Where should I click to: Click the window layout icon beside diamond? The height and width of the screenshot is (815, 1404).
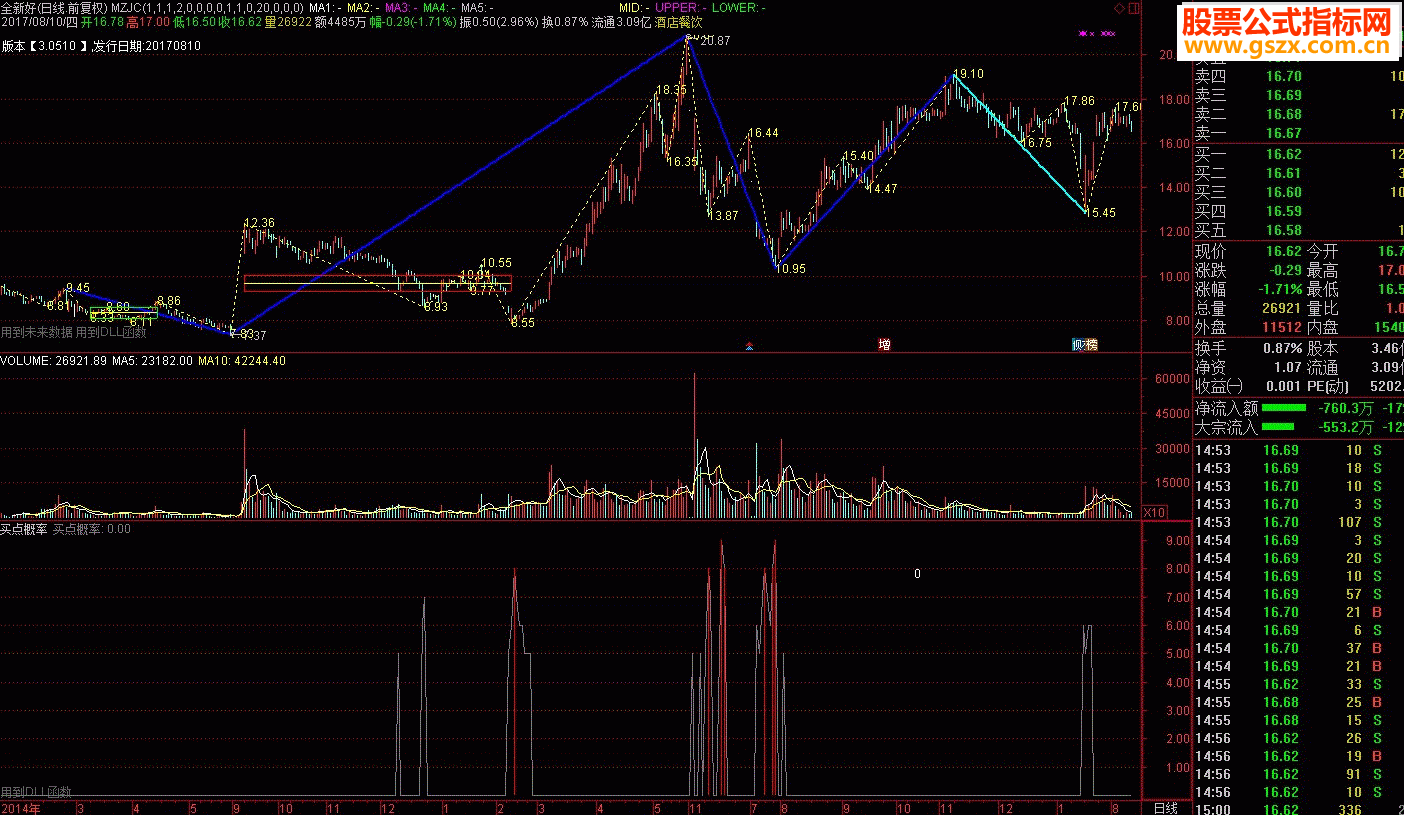pos(1133,7)
